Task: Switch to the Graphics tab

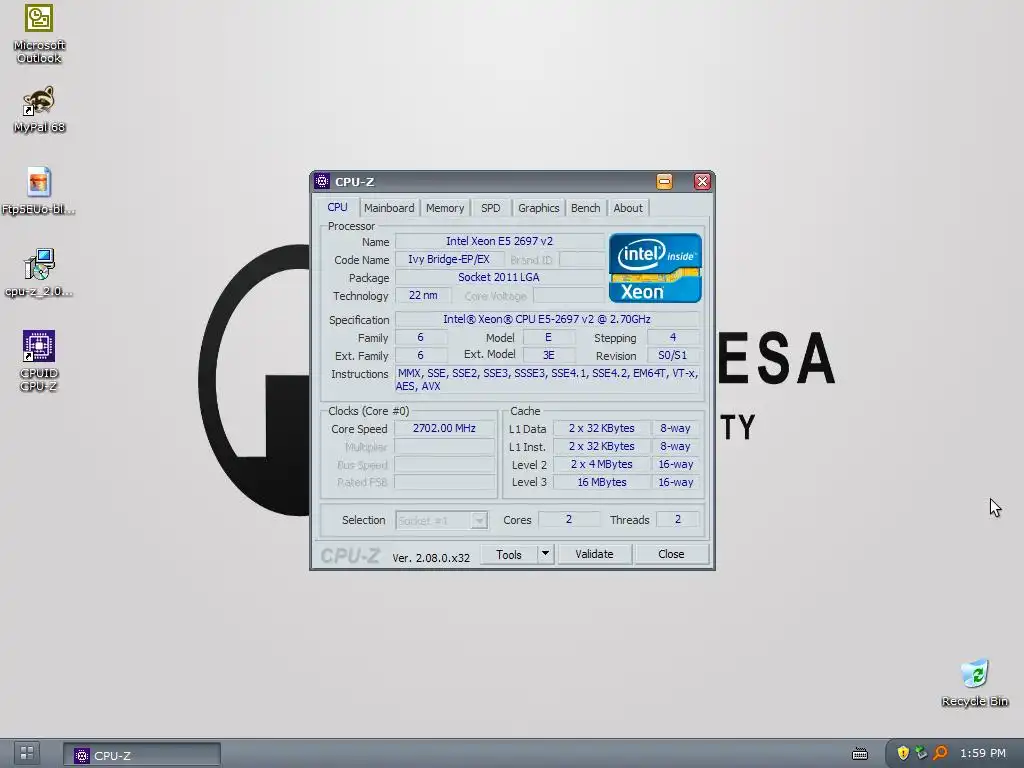Action: tap(538, 208)
